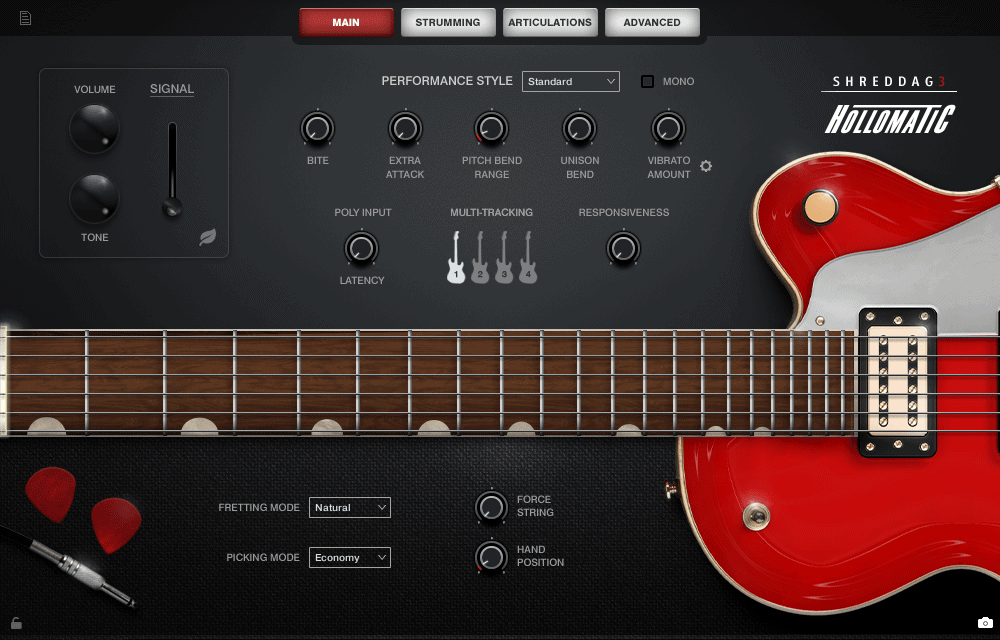
Task: Open the Performance Style dropdown
Action: point(570,82)
